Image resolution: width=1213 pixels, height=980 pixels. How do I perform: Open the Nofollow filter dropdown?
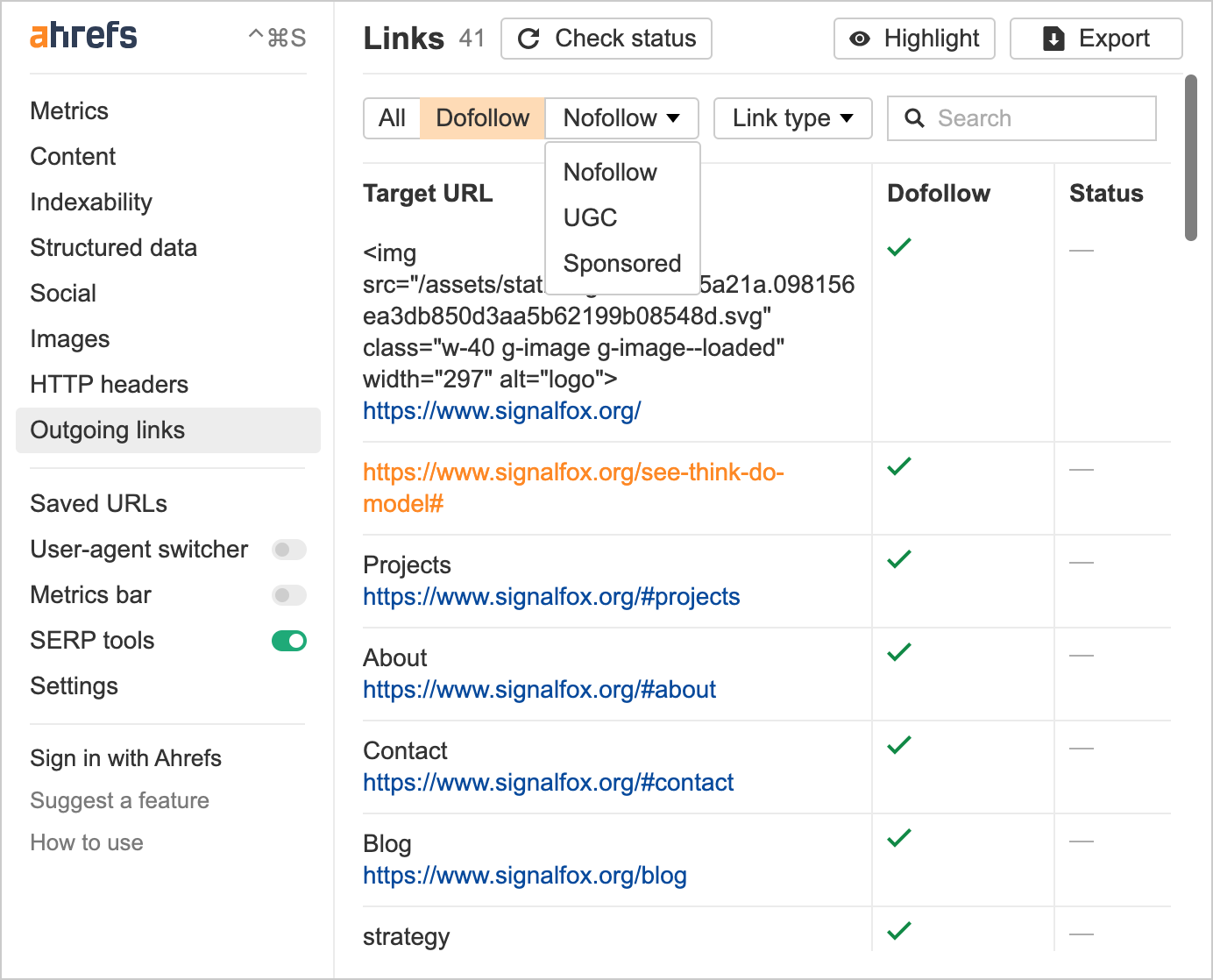tap(622, 118)
